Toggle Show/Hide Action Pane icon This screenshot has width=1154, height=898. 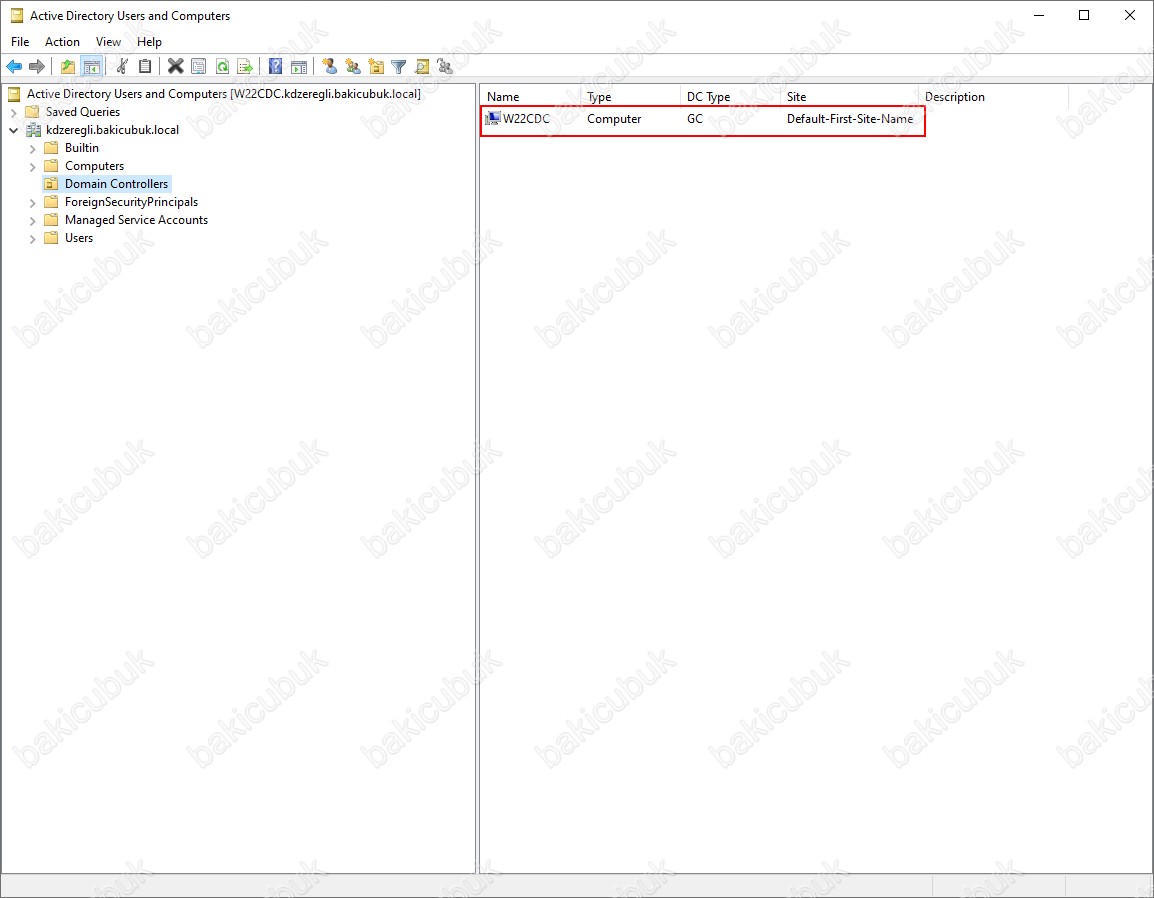[299, 67]
